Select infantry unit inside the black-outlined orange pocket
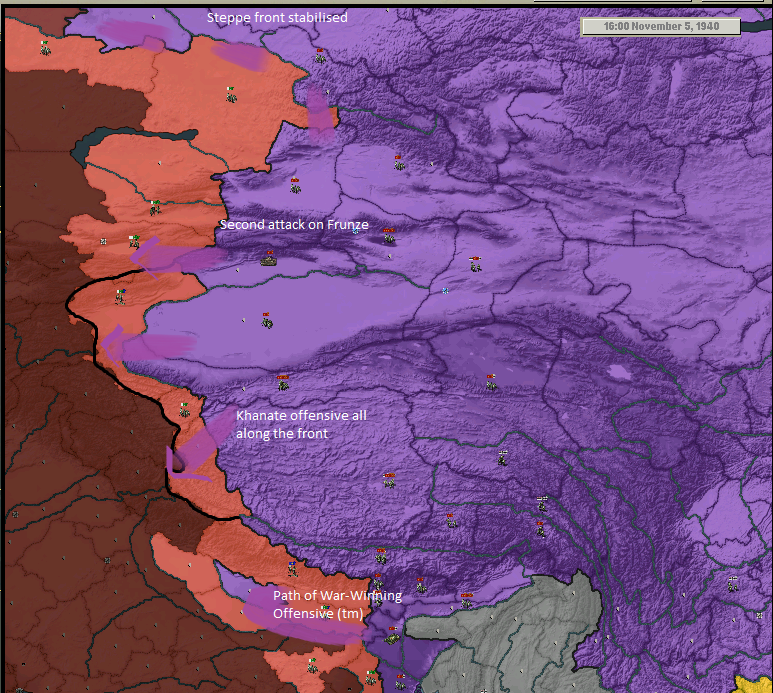Viewport: 773px width, 693px height. [120, 297]
